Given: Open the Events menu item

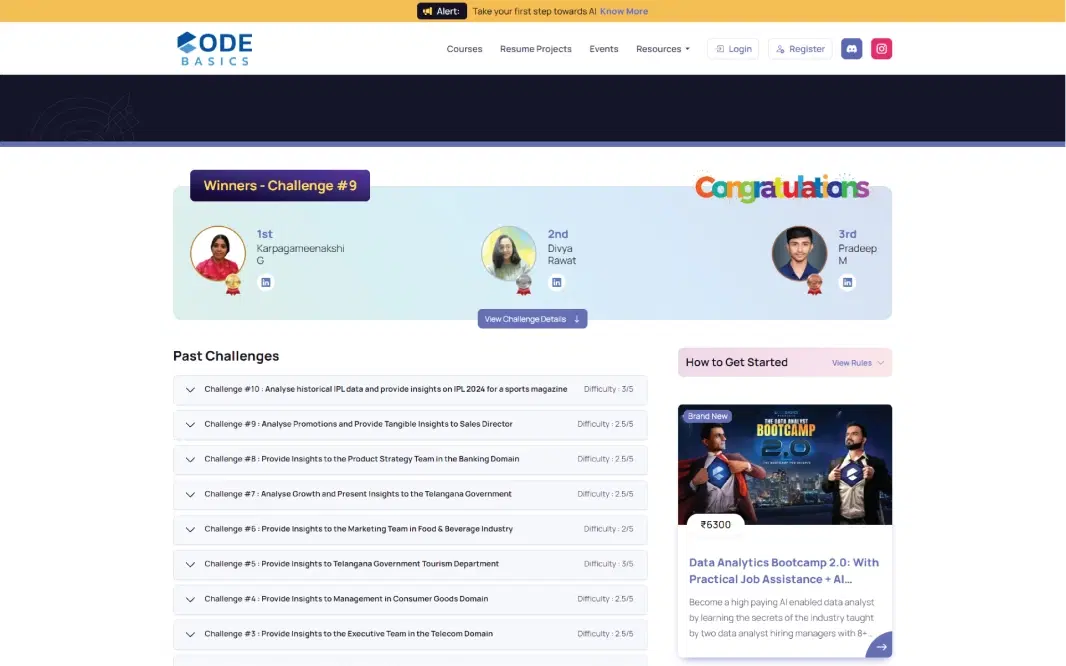Looking at the screenshot, I should (604, 49).
